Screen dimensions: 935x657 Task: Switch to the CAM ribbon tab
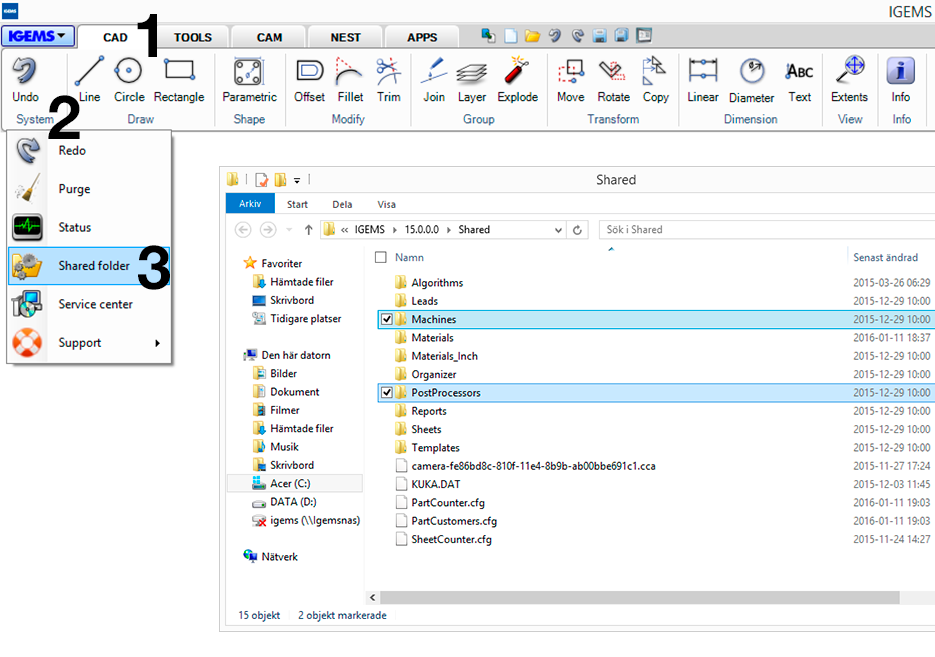click(x=270, y=37)
